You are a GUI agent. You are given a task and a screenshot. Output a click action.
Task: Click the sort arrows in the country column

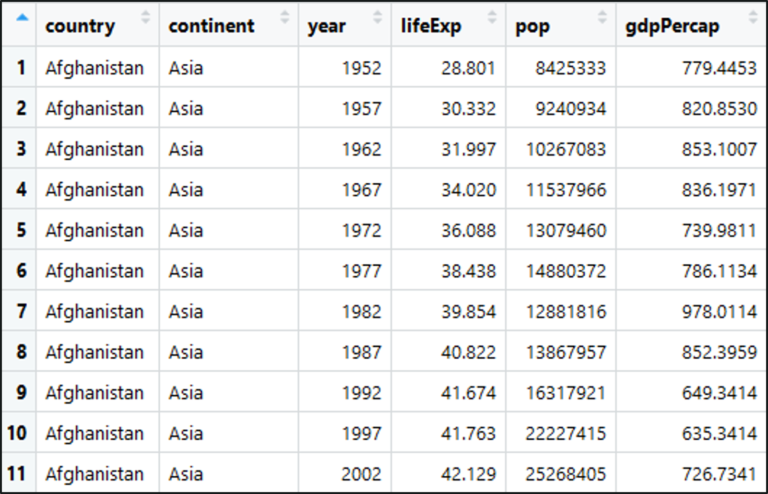[147, 18]
